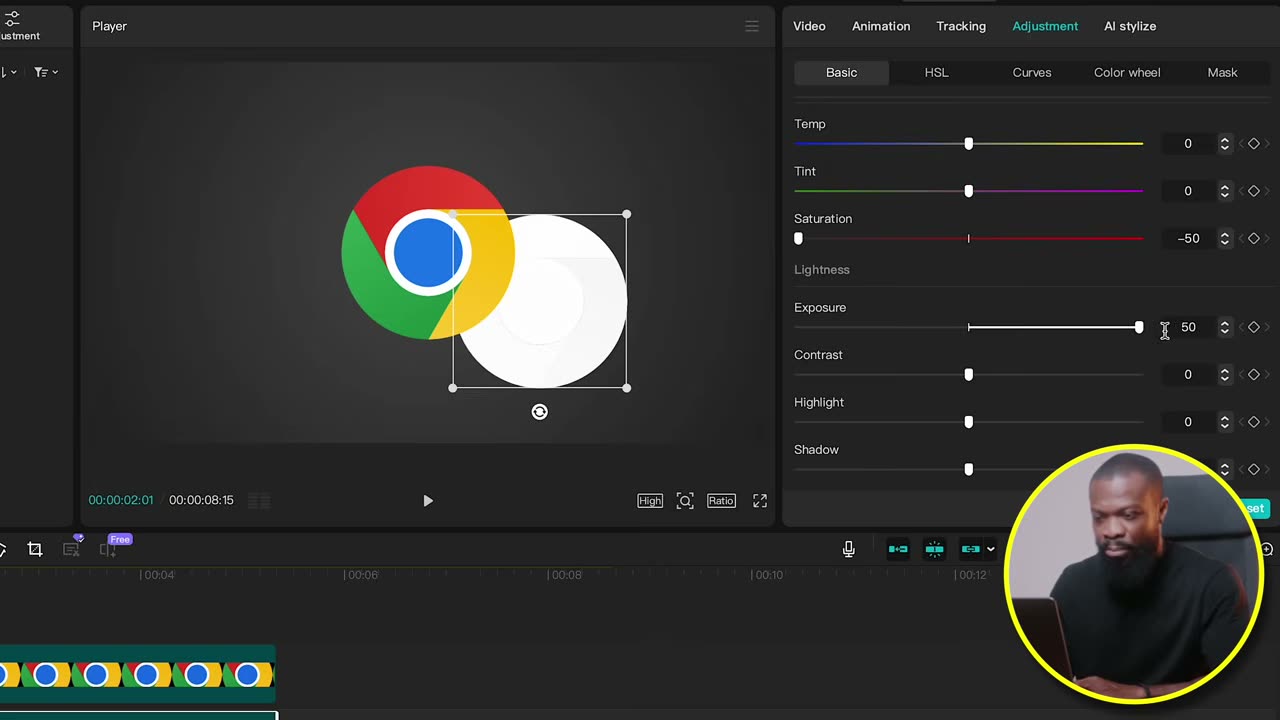Image resolution: width=1280 pixels, height=720 pixels.
Task: Click the Contrast value input field
Action: 1188,374
